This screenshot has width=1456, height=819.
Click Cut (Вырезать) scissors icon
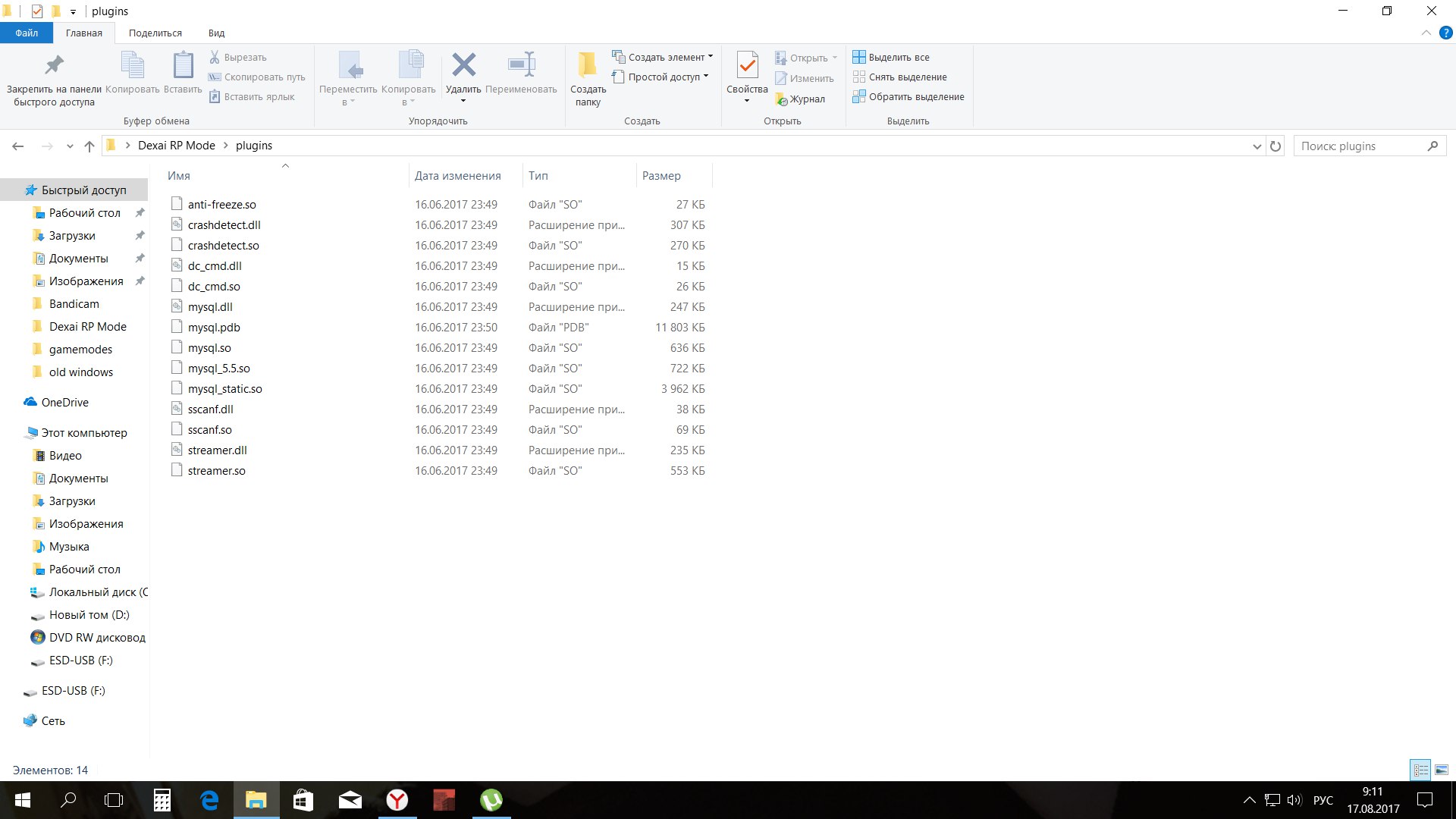[215, 57]
